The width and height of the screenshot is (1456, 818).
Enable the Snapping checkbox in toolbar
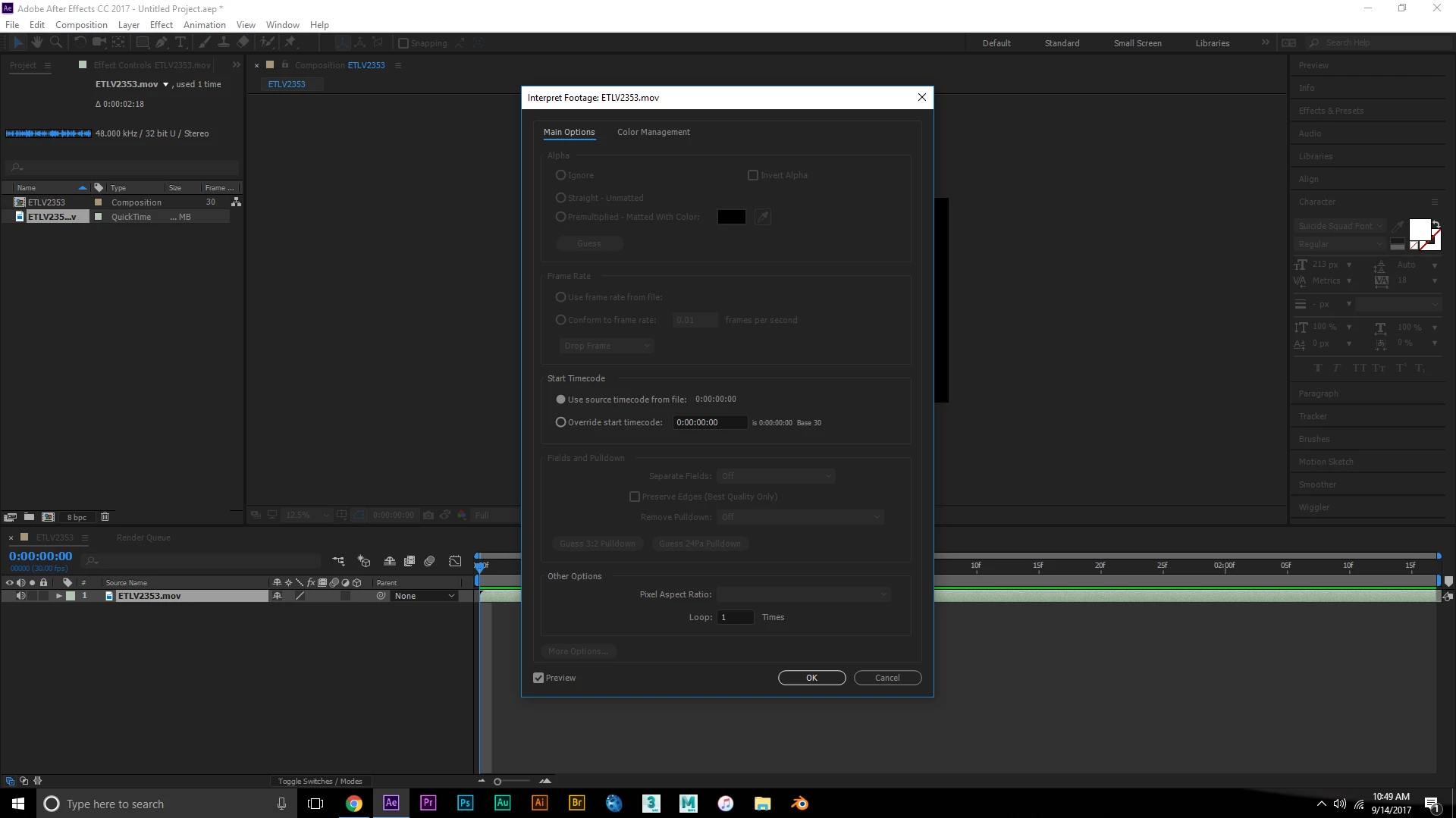(x=403, y=43)
